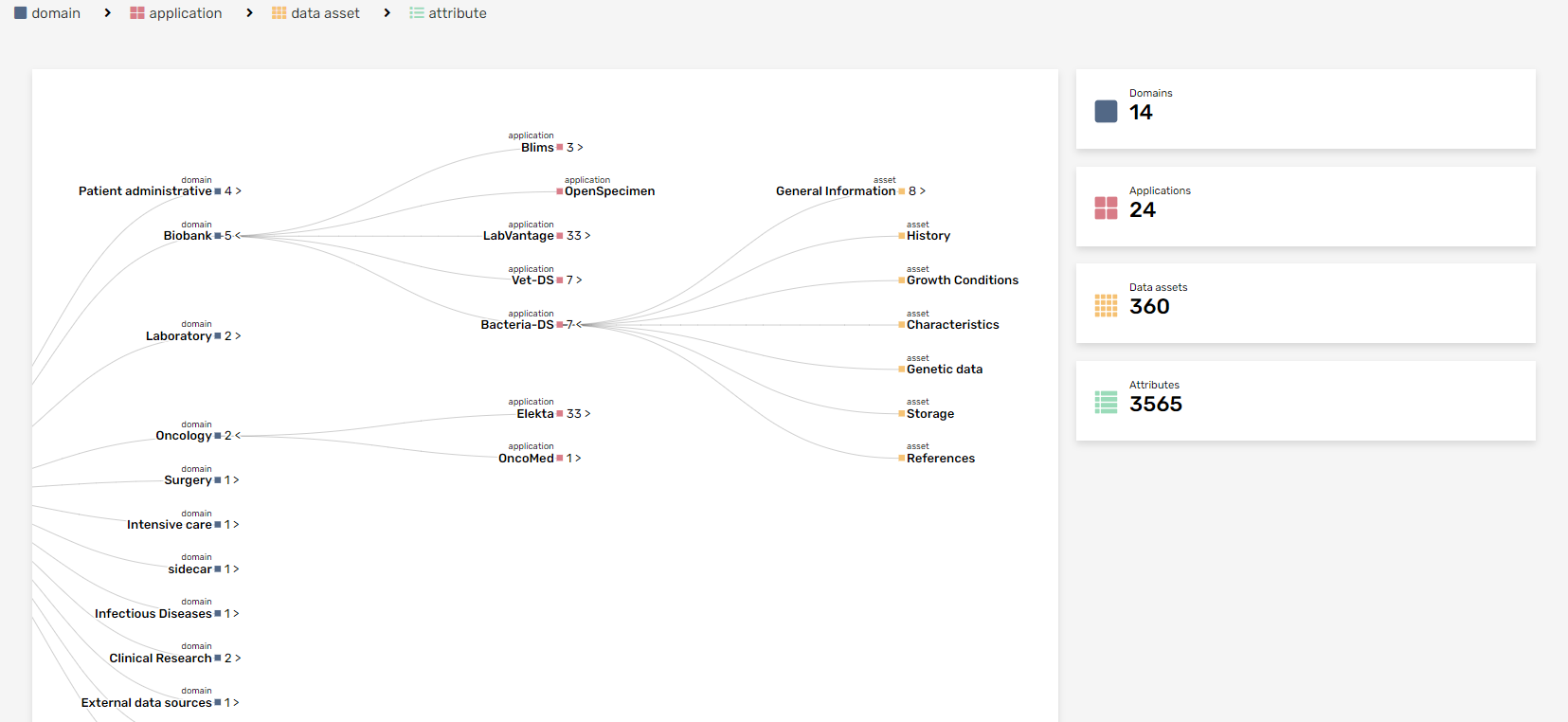The width and height of the screenshot is (1568, 722).
Task: Expand the Blims application arrow
Action: [x=581, y=148]
